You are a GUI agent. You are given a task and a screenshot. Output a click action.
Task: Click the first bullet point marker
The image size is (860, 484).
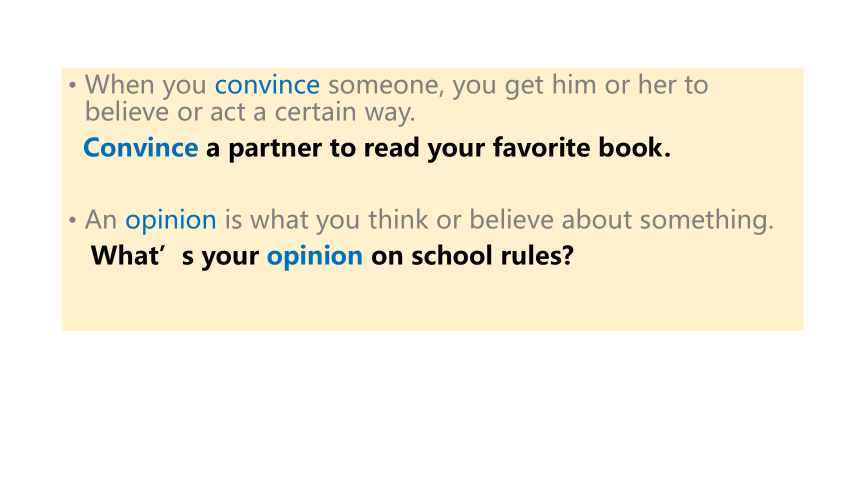[x=72, y=85]
